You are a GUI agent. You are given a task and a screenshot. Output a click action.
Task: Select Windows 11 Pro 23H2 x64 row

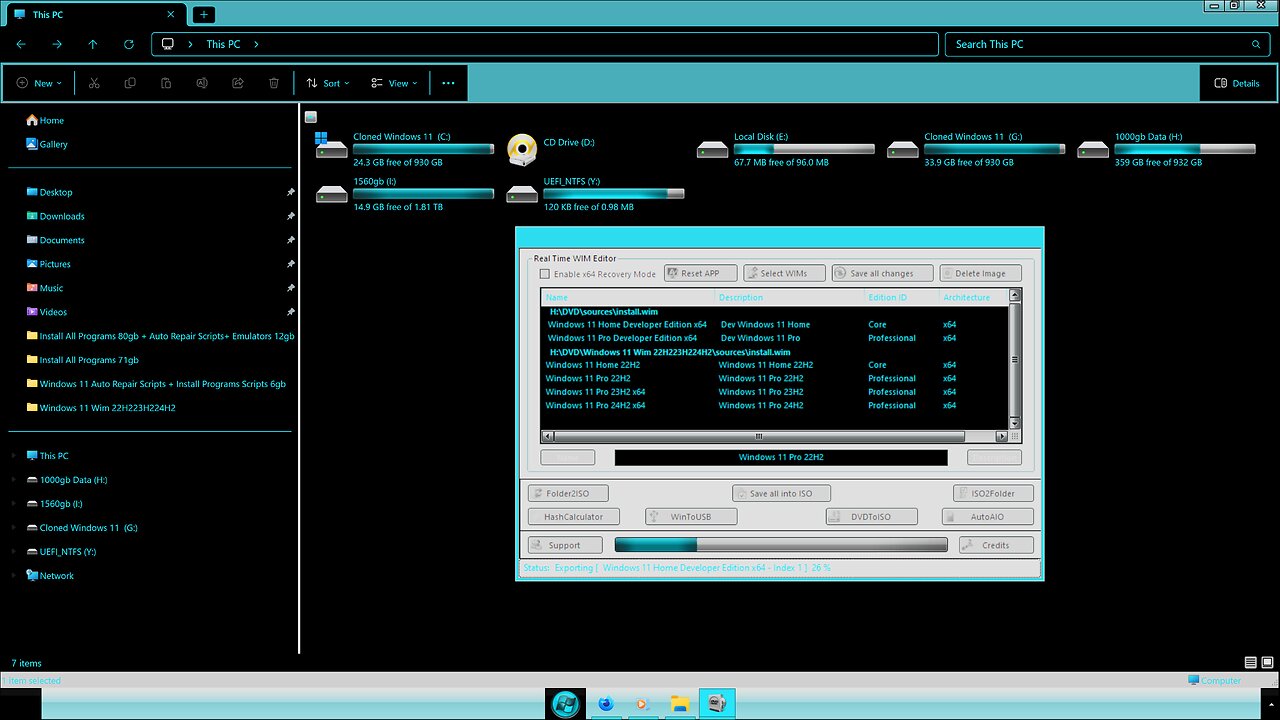click(x=595, y=392)
